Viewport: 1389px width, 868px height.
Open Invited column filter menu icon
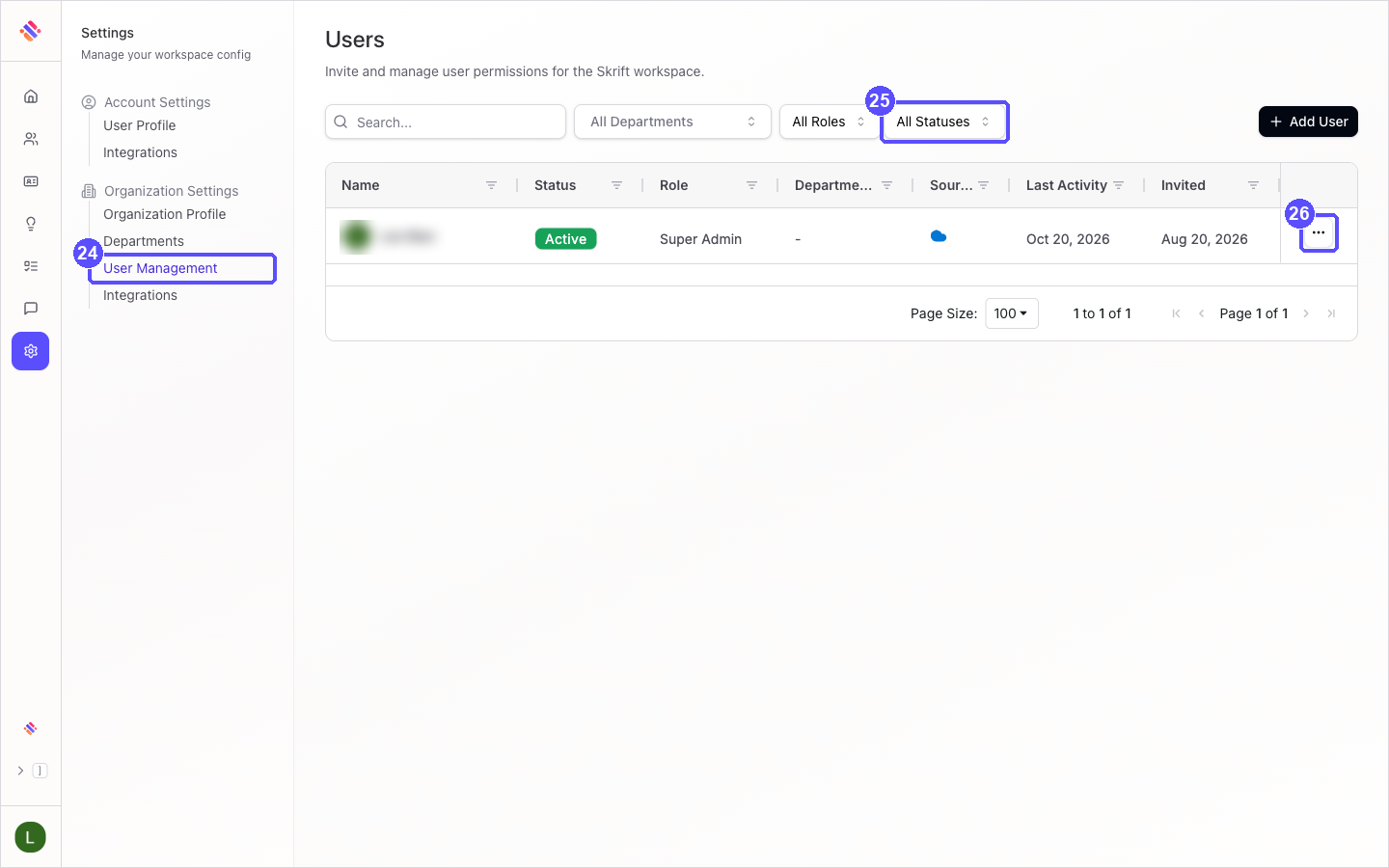point(1253,185)
